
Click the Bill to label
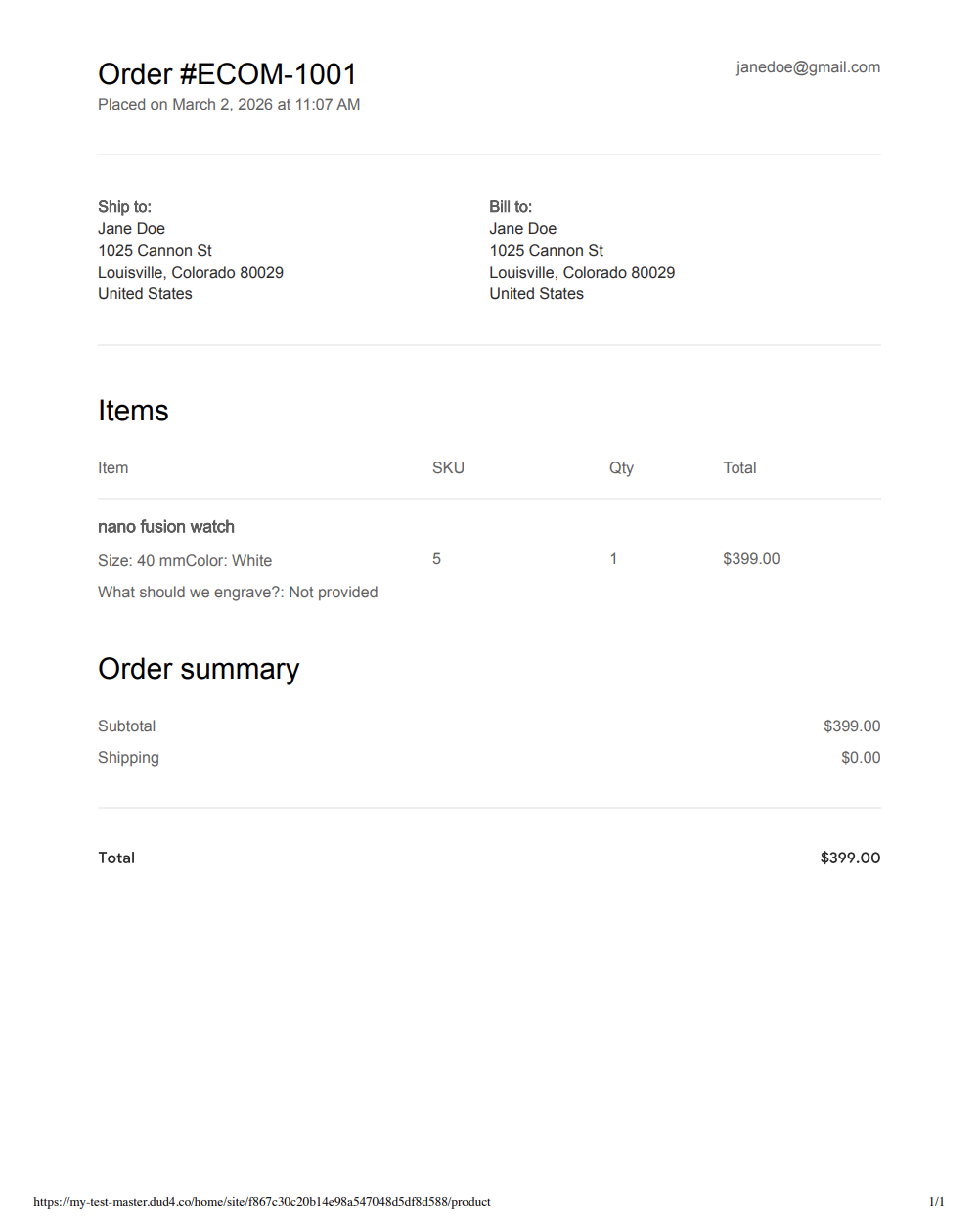point(511,207)
